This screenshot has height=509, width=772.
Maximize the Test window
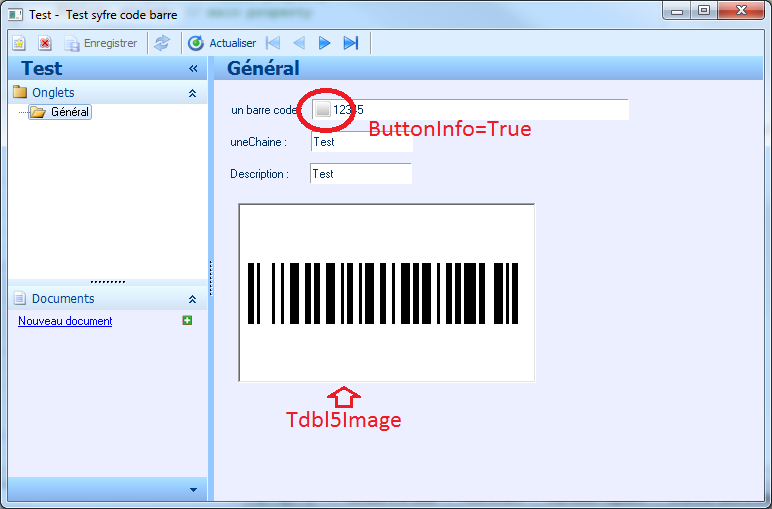pyautogui.click(x=704, y=11)
